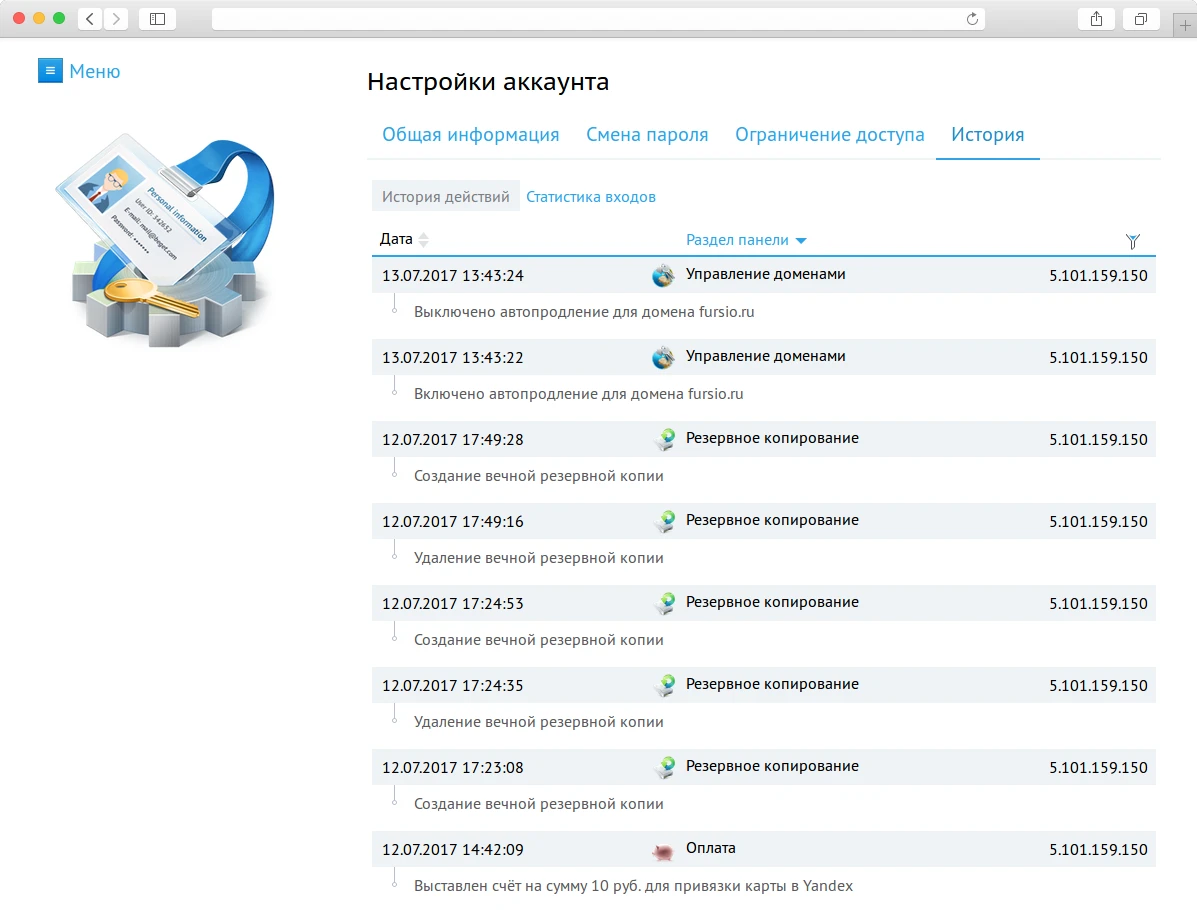The width and height of the screenshot is (1197, 910).
Task: Click the globe icon beside 13:43:24 entry
Action: tap(663, 275)
